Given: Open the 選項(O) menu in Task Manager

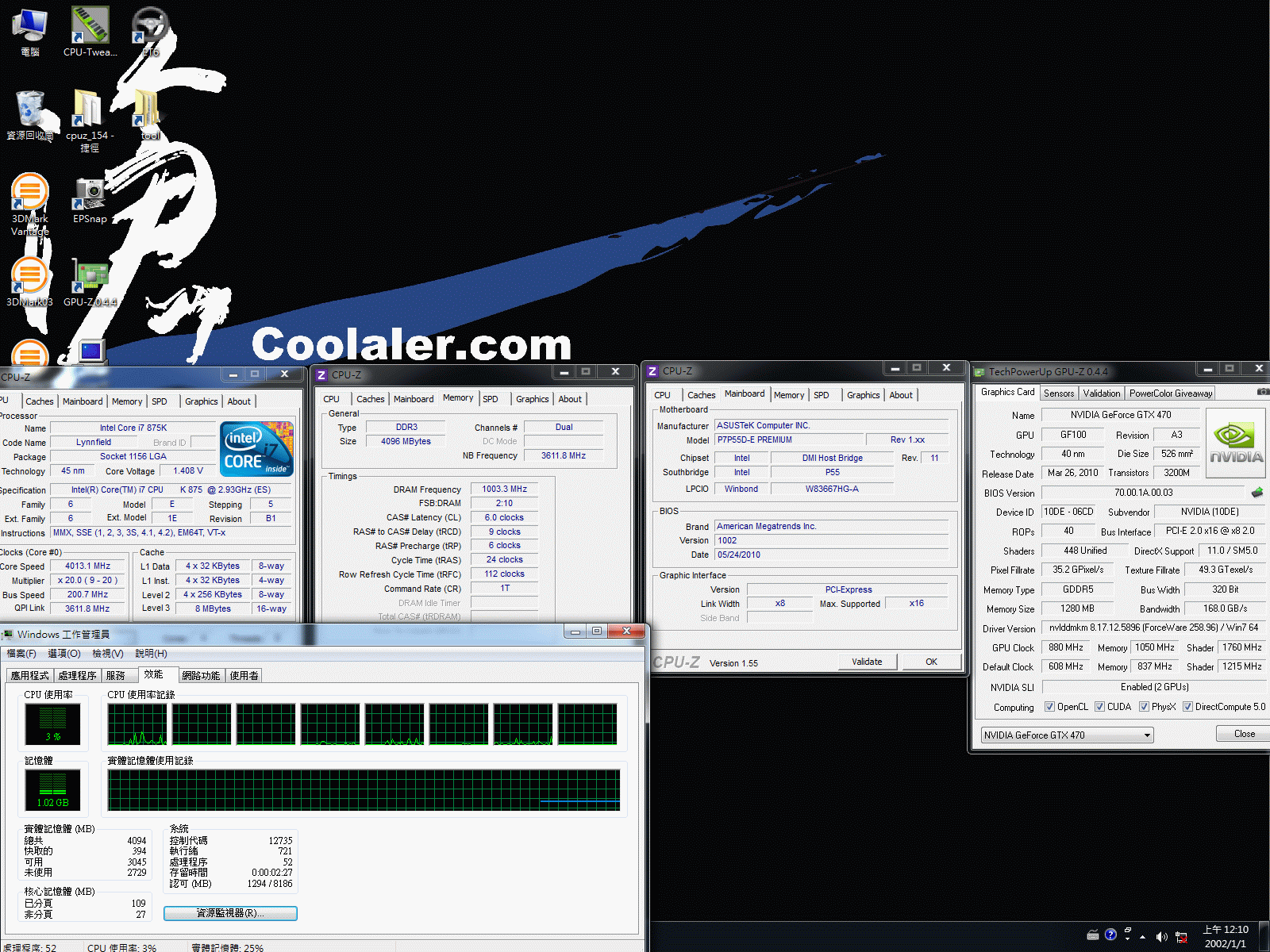Looking at the screenshot, I should tap(64, 654).
